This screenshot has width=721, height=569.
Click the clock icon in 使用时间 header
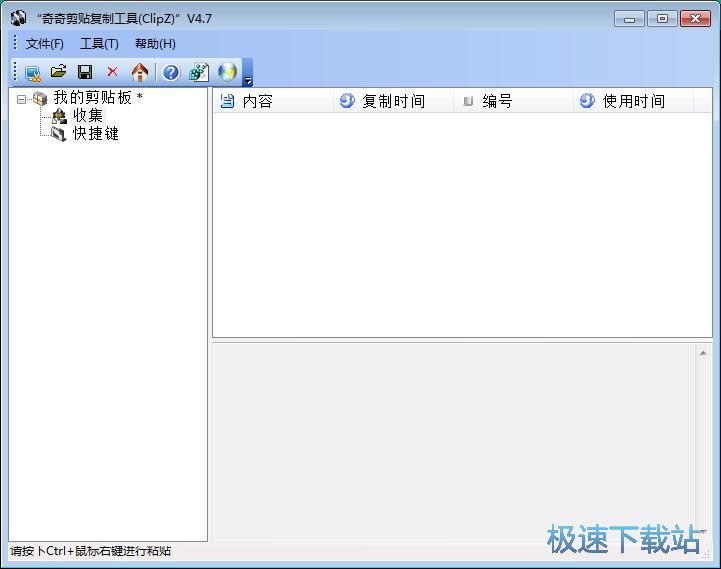[x=587, y=100]
